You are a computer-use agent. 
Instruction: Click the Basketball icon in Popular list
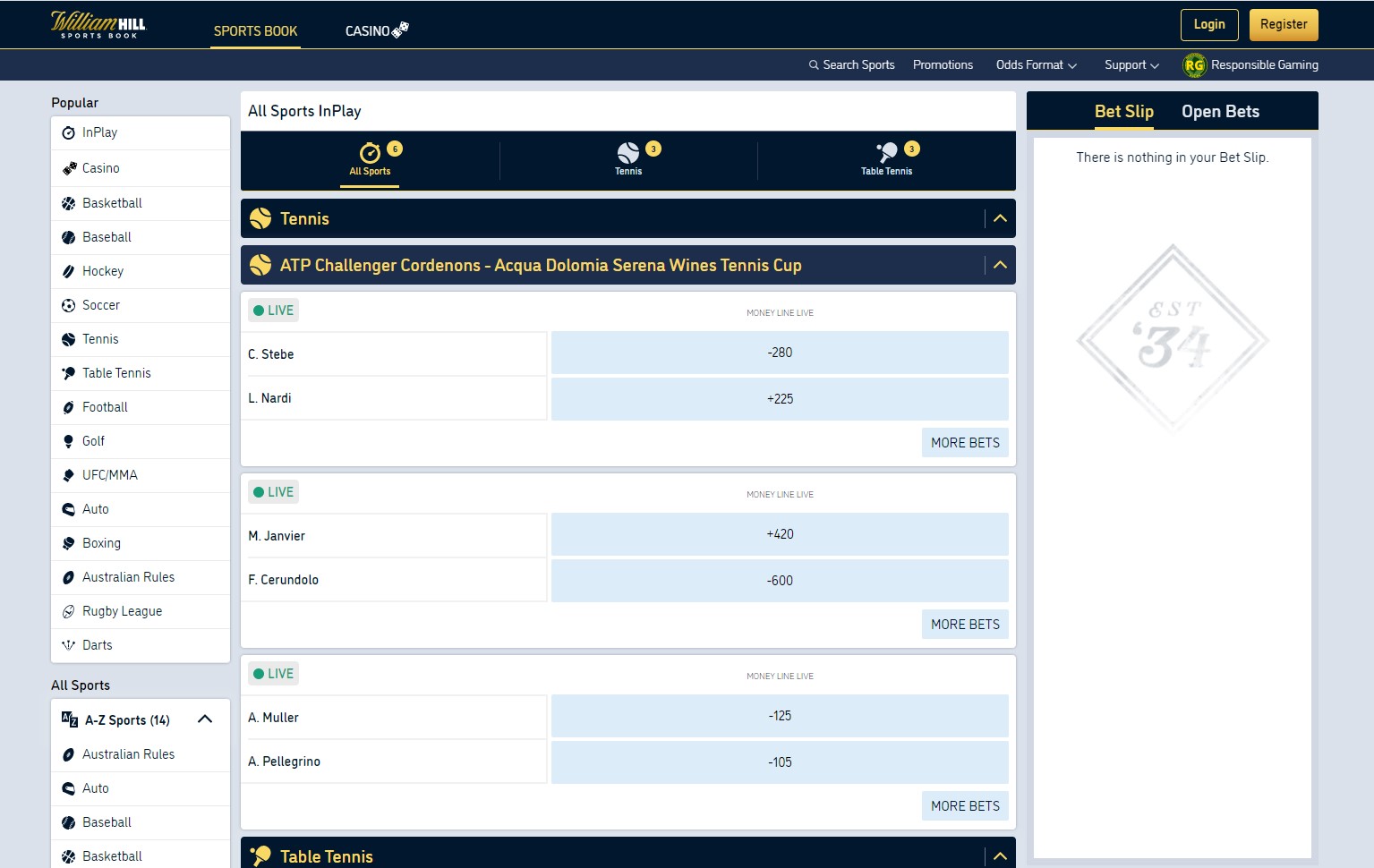coord(68,203)
